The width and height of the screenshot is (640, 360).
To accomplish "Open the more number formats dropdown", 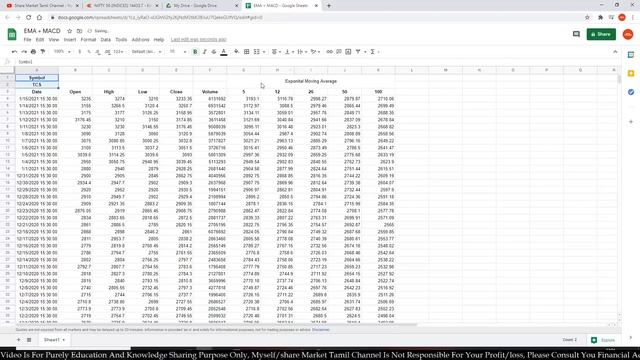I will (118, 52).
